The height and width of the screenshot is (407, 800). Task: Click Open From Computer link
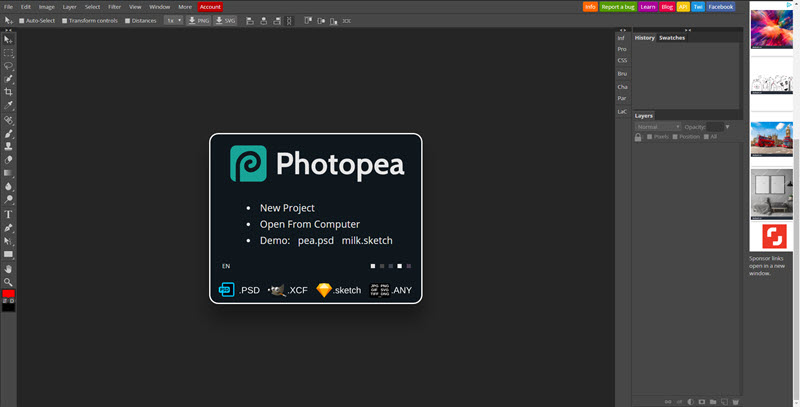click(310, 224)
